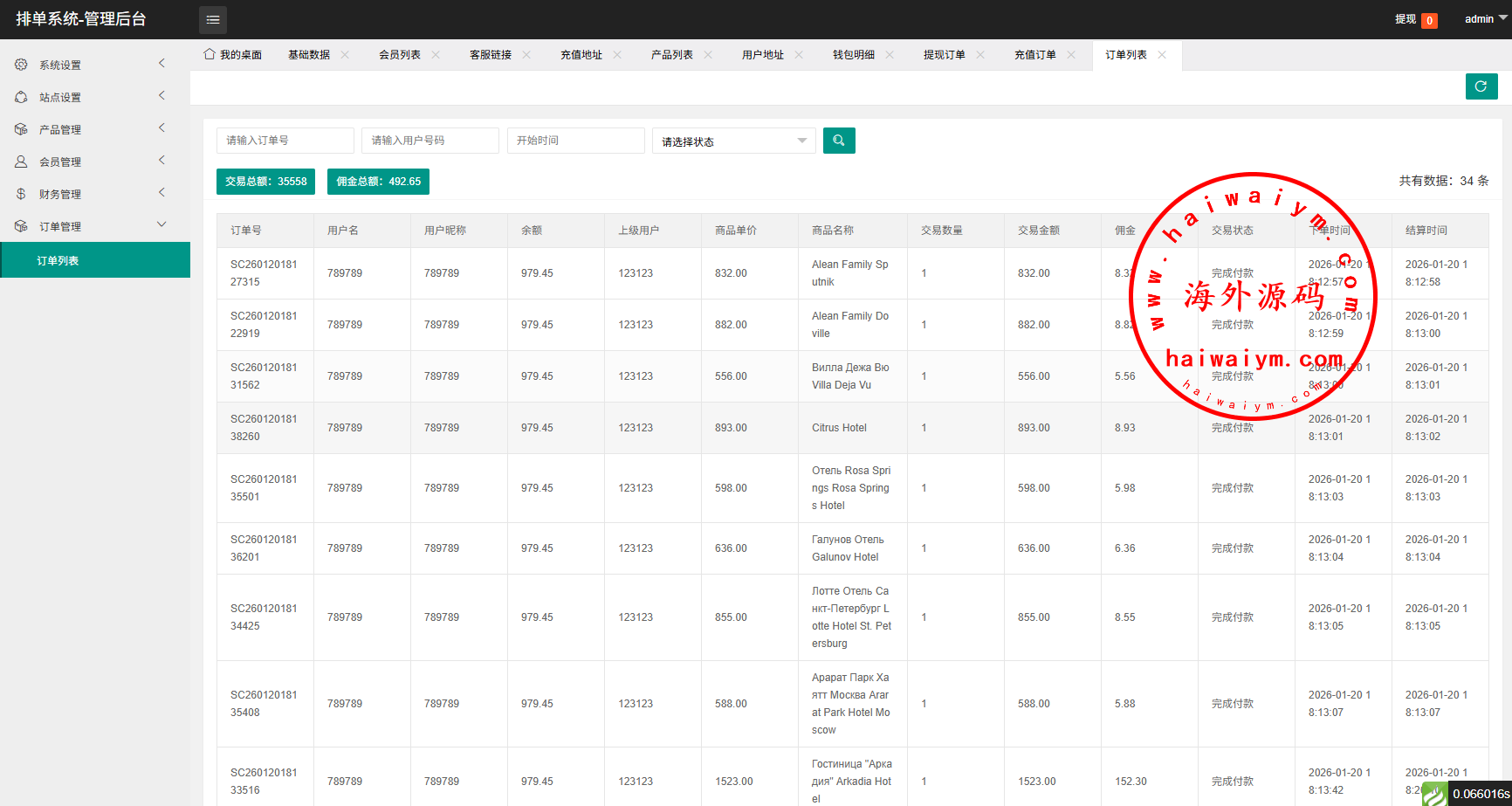Click the home icon on 我的桌面 tab

pyautogui.click(x=210, y=54)
